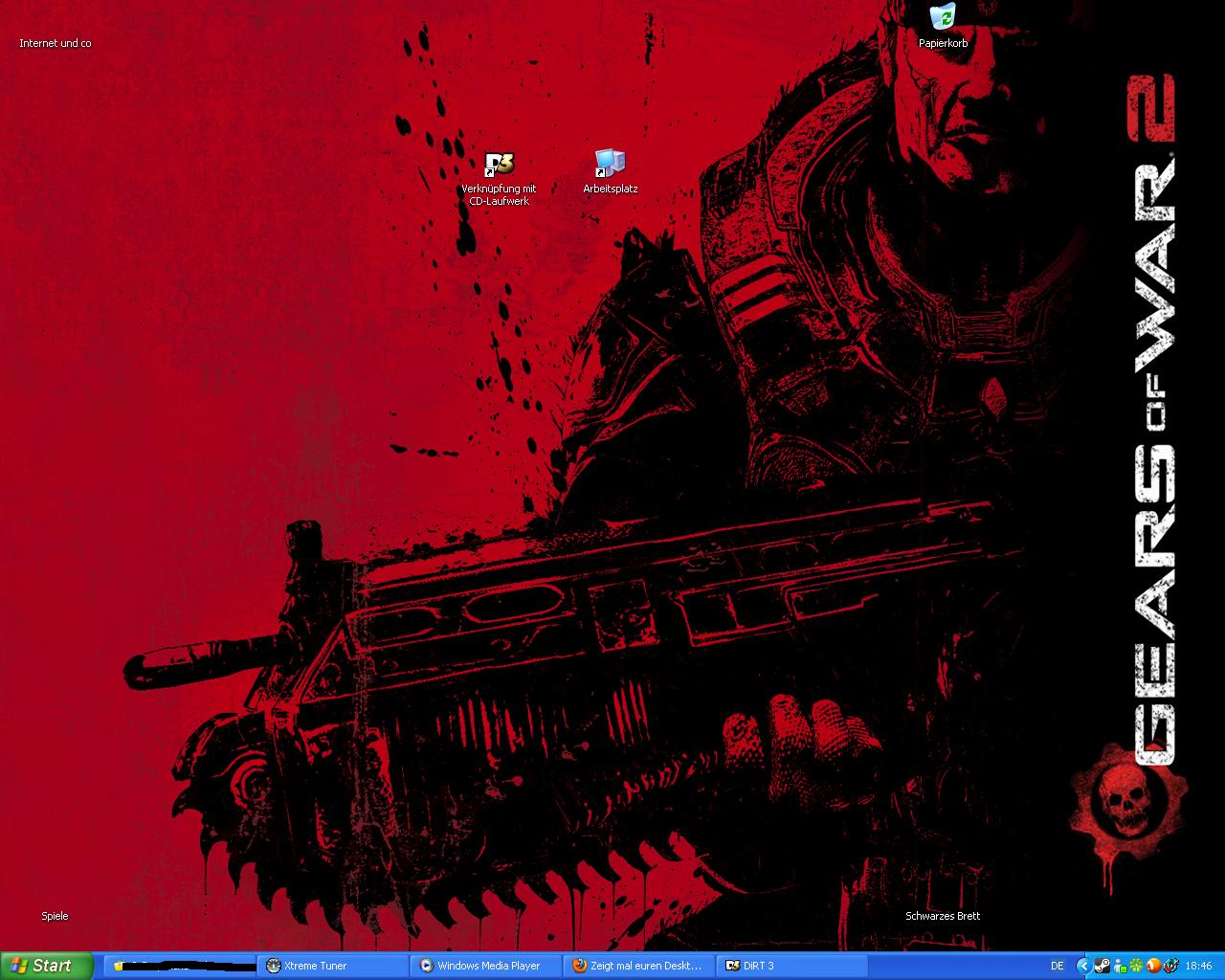Viewport: 1225px width, 980px height.
Task: Switch to Xtreme Tuner in the taskbar
Action: (333, 966)
